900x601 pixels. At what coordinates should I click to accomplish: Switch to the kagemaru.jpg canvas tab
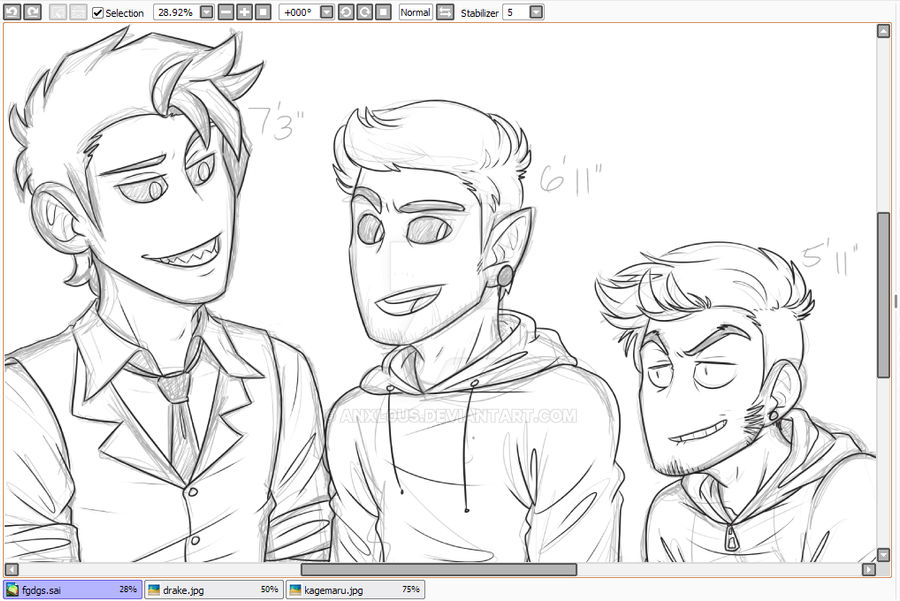coord(355,590)
